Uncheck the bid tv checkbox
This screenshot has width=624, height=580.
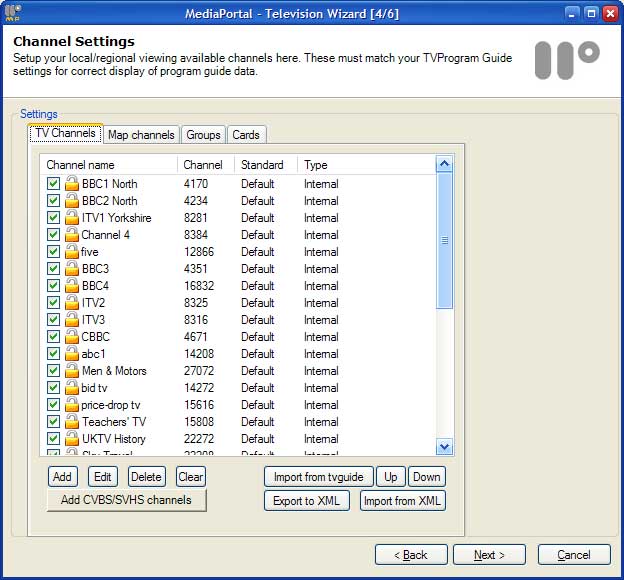pos(53,387)
